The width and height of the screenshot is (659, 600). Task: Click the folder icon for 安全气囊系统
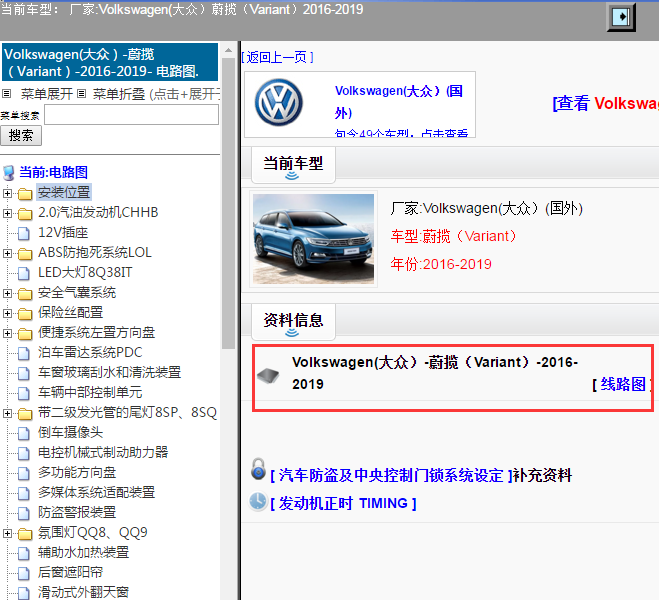tap(25, 294)
